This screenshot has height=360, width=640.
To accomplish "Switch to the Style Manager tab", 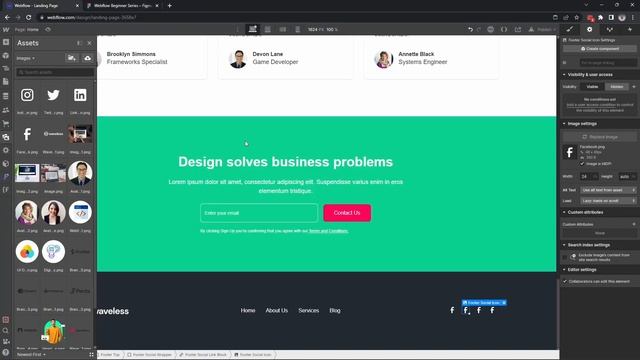I will pyautogui.click(x=610, y=29).
